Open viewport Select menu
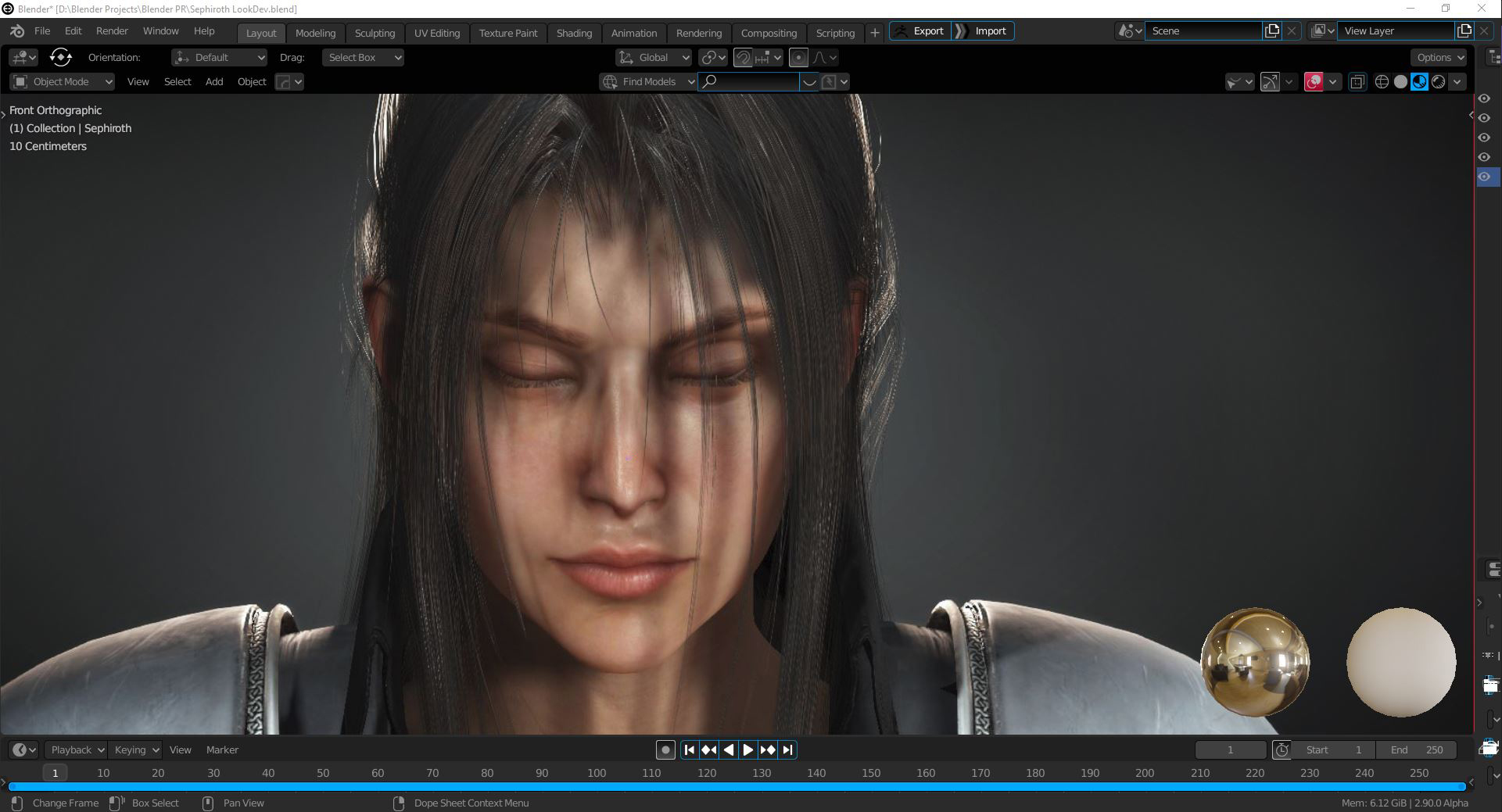The height and width of the screenshot is (812, 1502). 177,81
